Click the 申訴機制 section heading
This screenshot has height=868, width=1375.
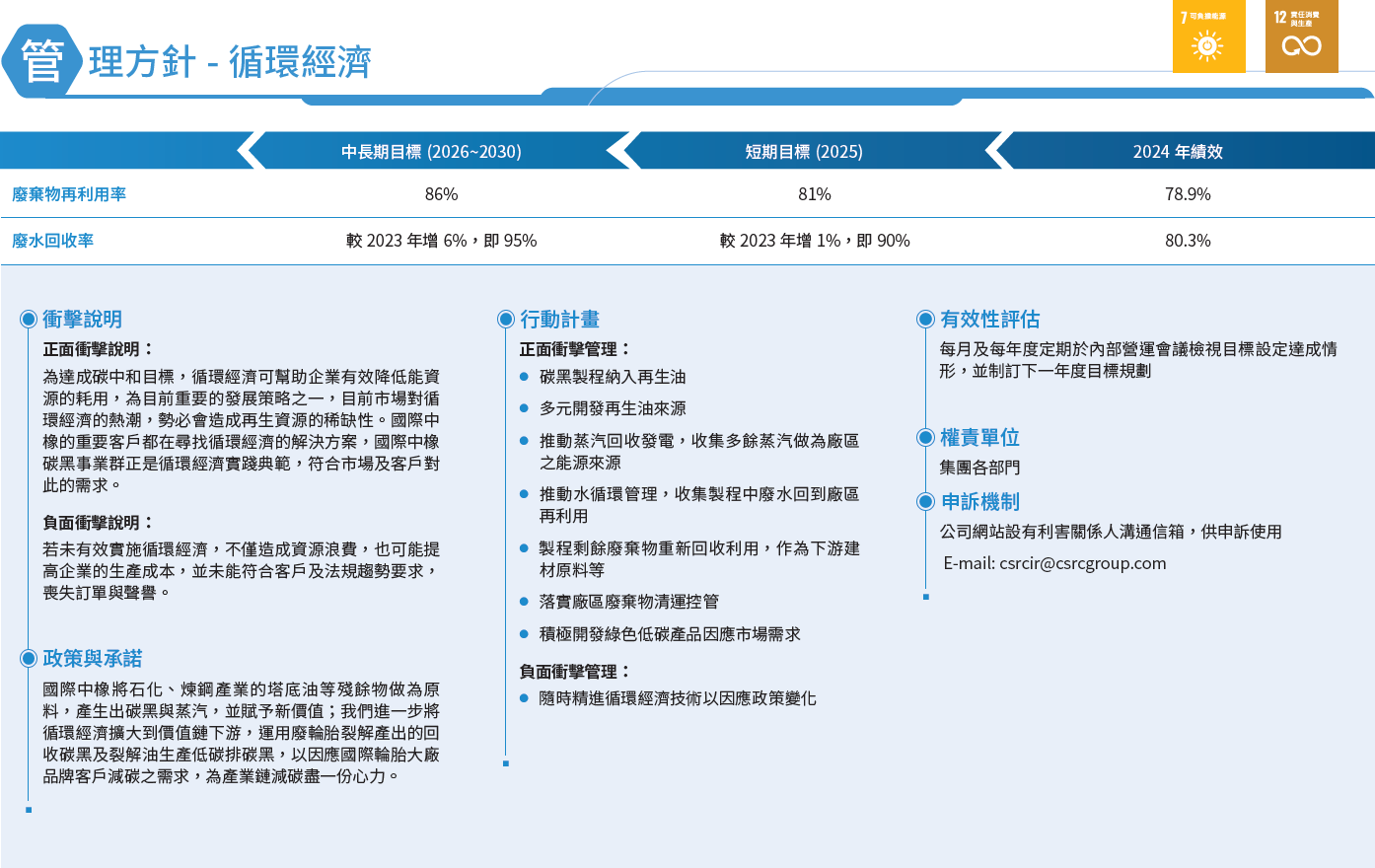tap(979, 502)
